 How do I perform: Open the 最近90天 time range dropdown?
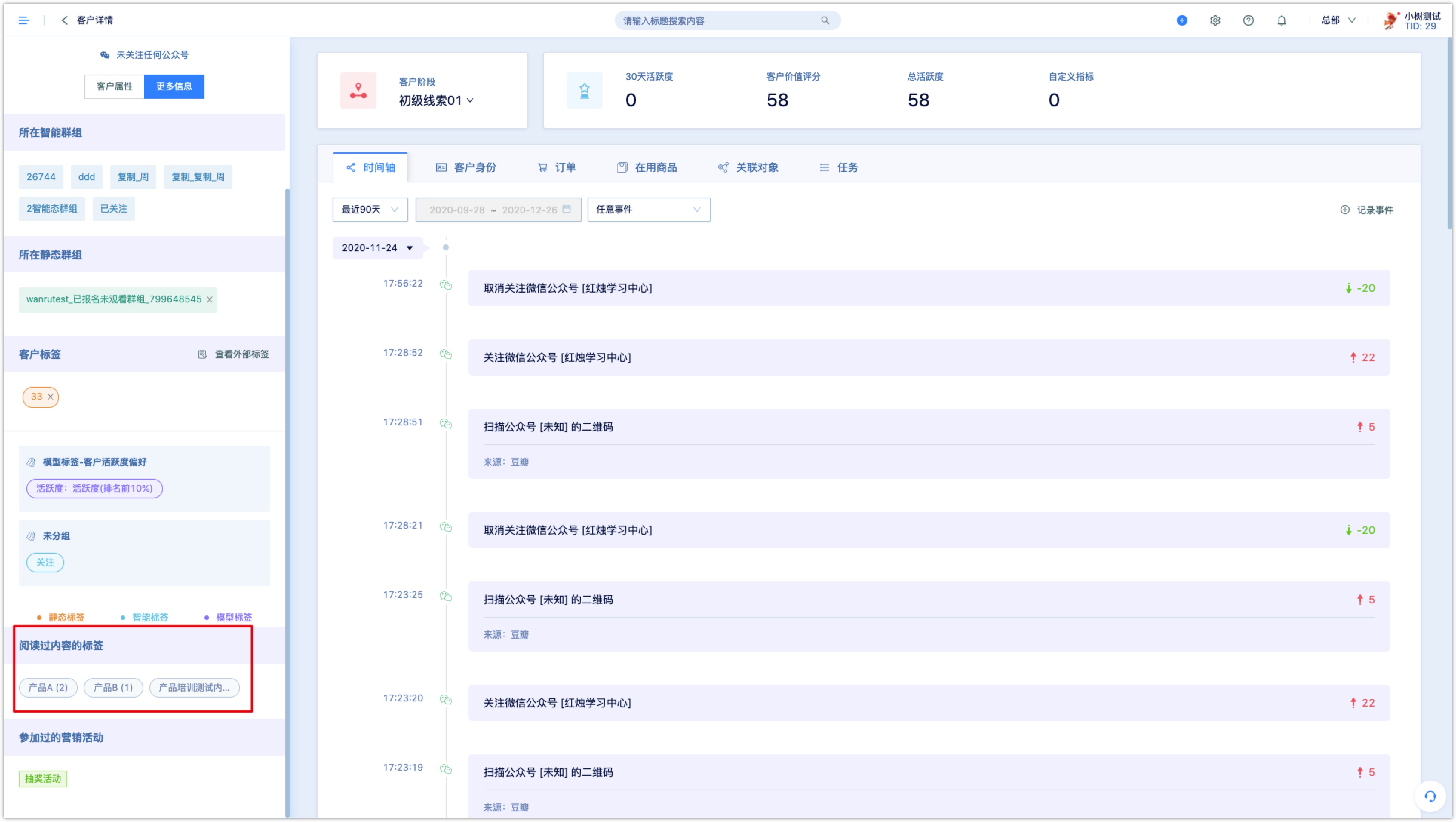point(370,210)
